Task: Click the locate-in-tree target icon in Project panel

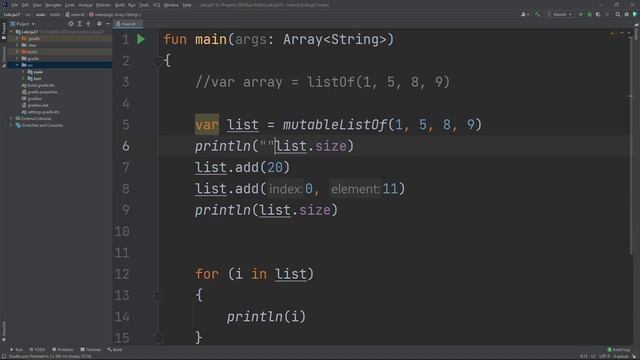Action: coord(71,24)
